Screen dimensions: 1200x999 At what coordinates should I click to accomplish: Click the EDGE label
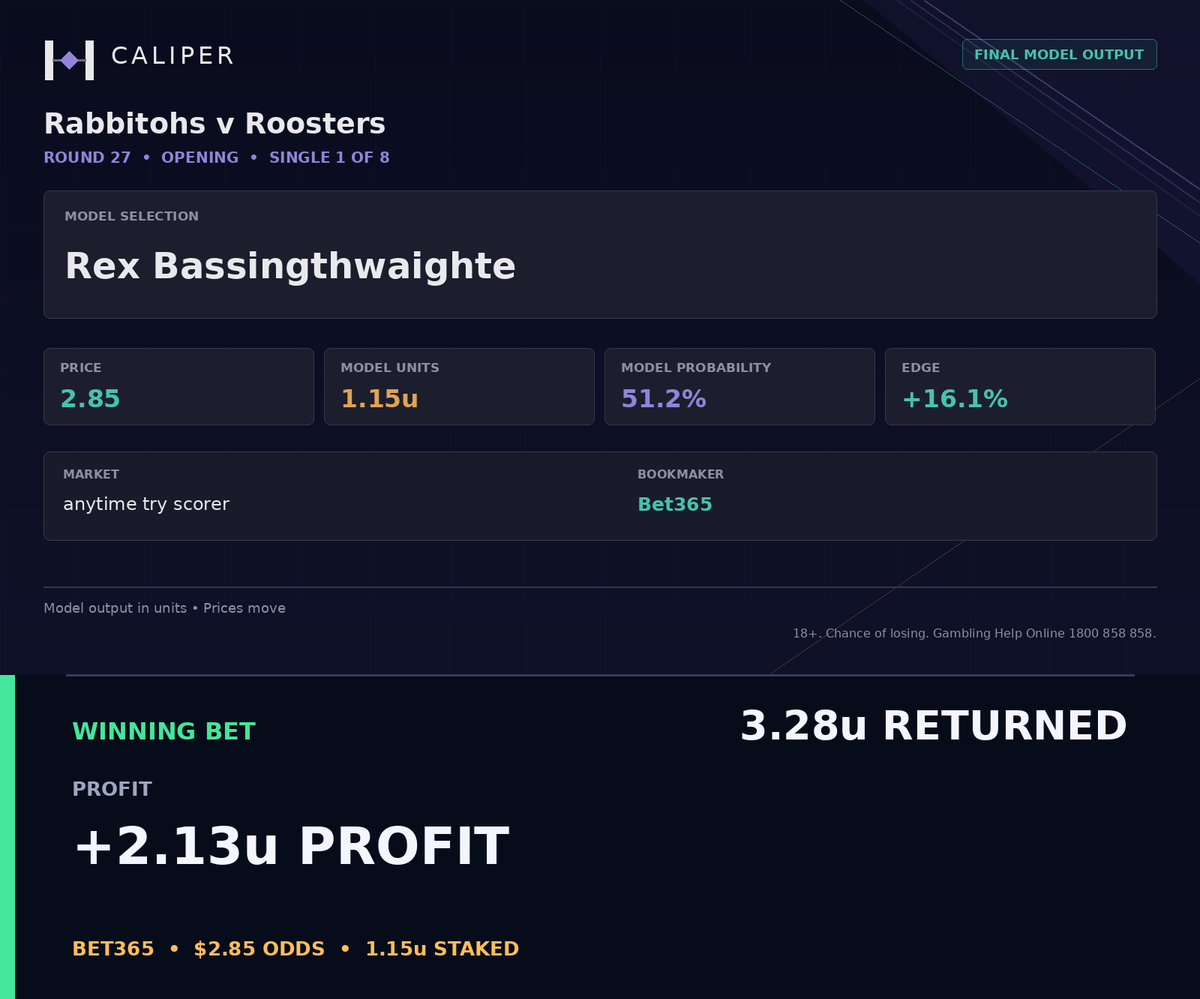(921, 368)
